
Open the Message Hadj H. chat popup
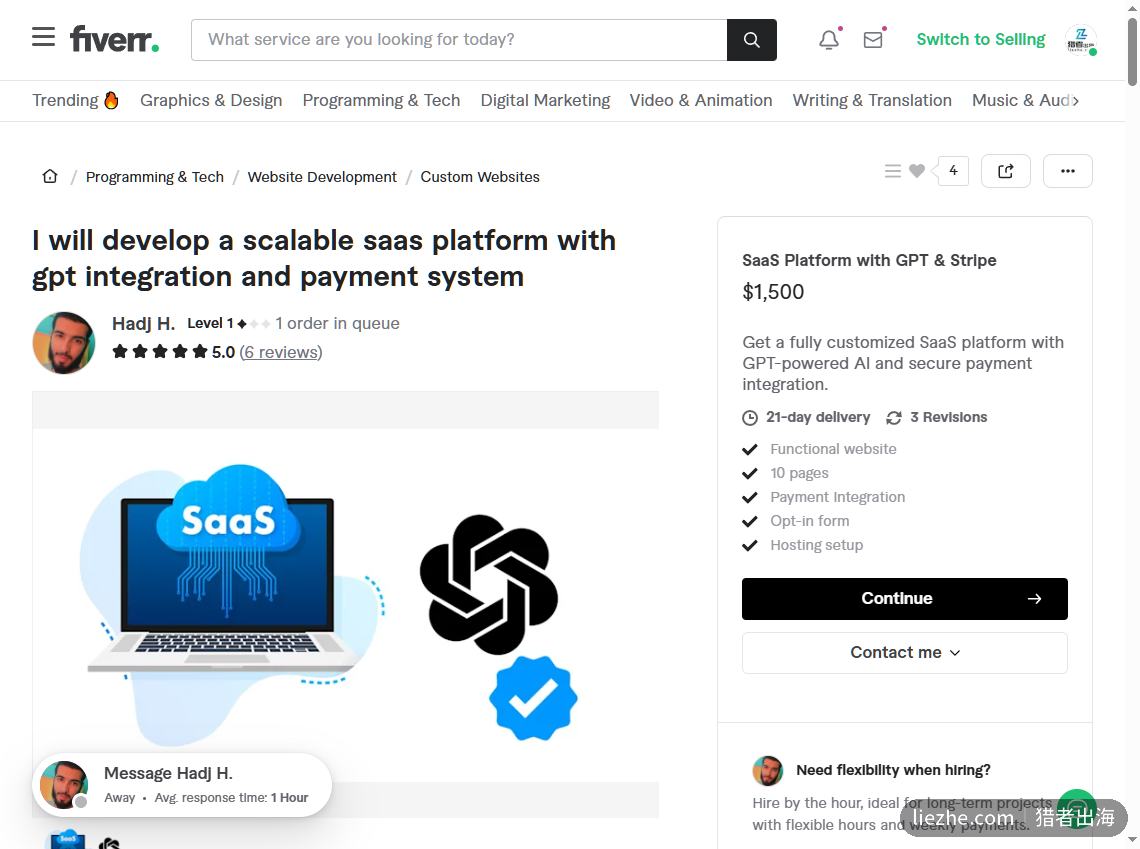[x=182, y=785]
